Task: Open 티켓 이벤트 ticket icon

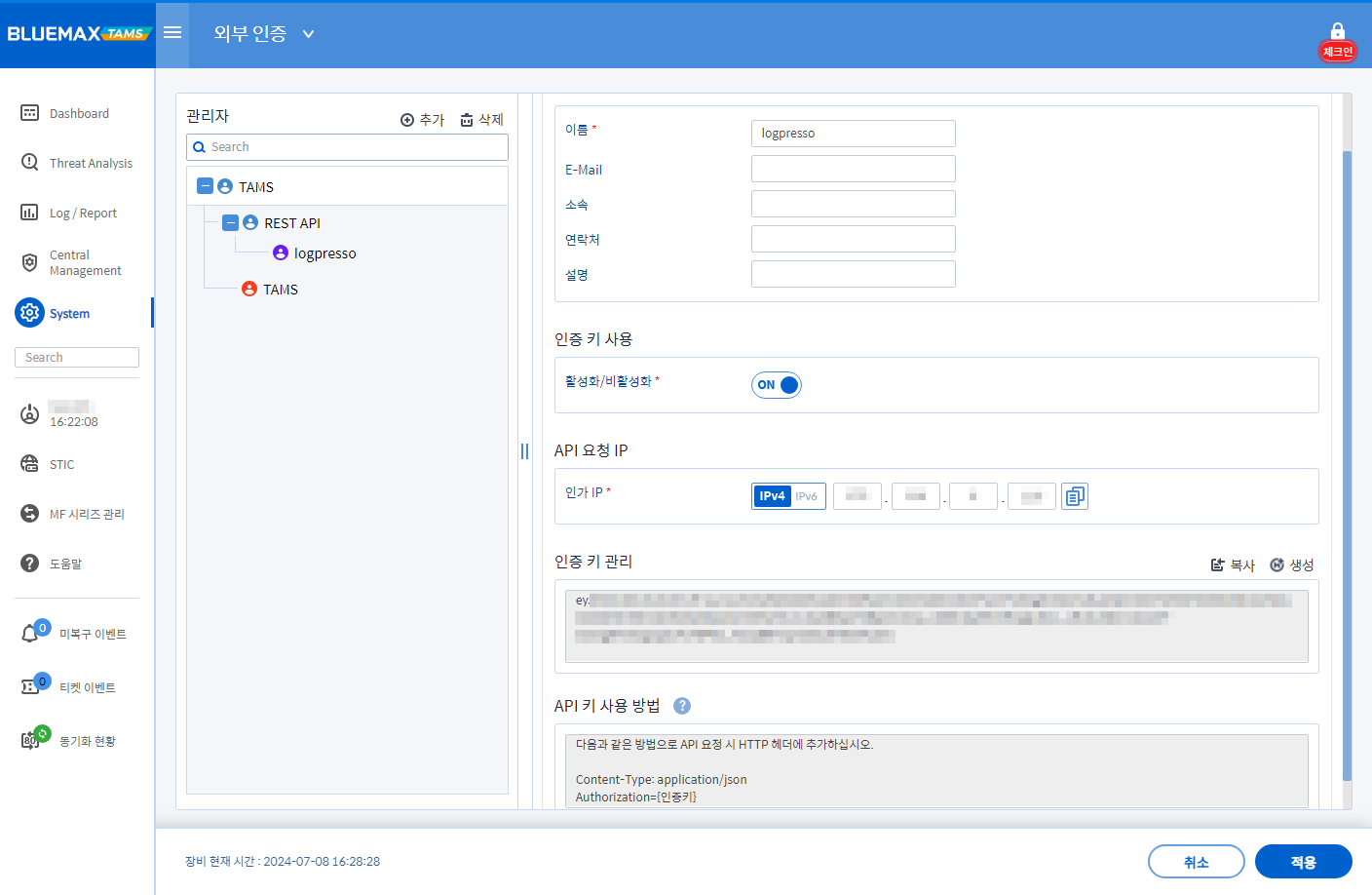Action: [x=30, y=687]
